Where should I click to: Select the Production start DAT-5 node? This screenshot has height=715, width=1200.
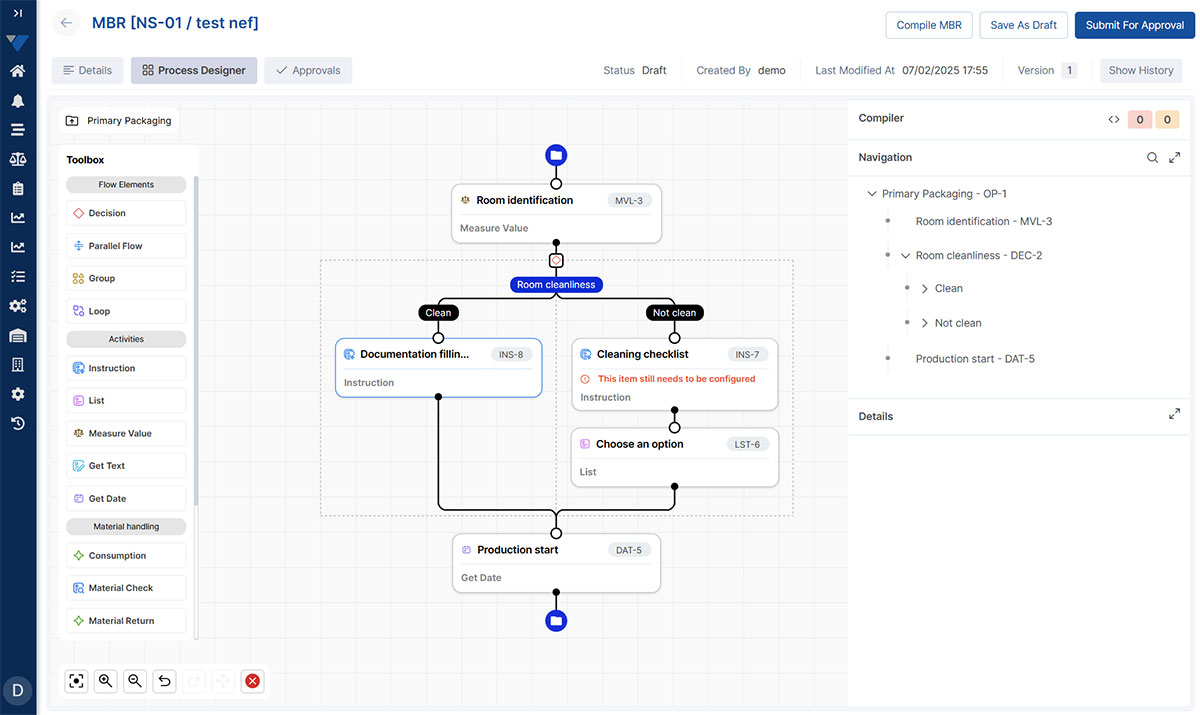click(x=556, y=563)
